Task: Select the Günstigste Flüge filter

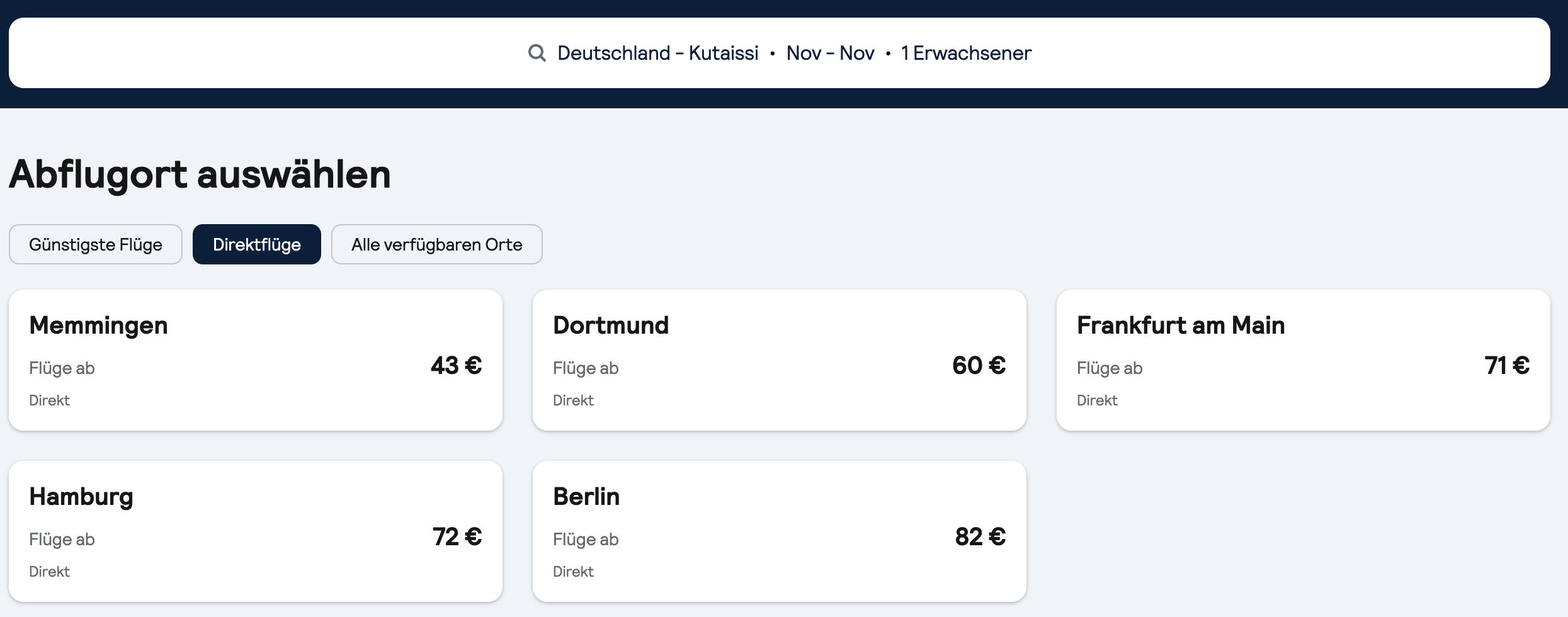Action: point(96,244)
